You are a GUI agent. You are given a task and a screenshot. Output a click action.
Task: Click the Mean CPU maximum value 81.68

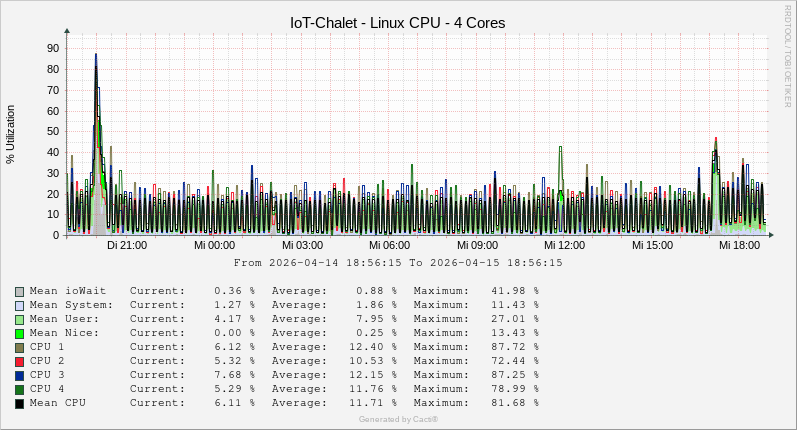click(514, 403)
